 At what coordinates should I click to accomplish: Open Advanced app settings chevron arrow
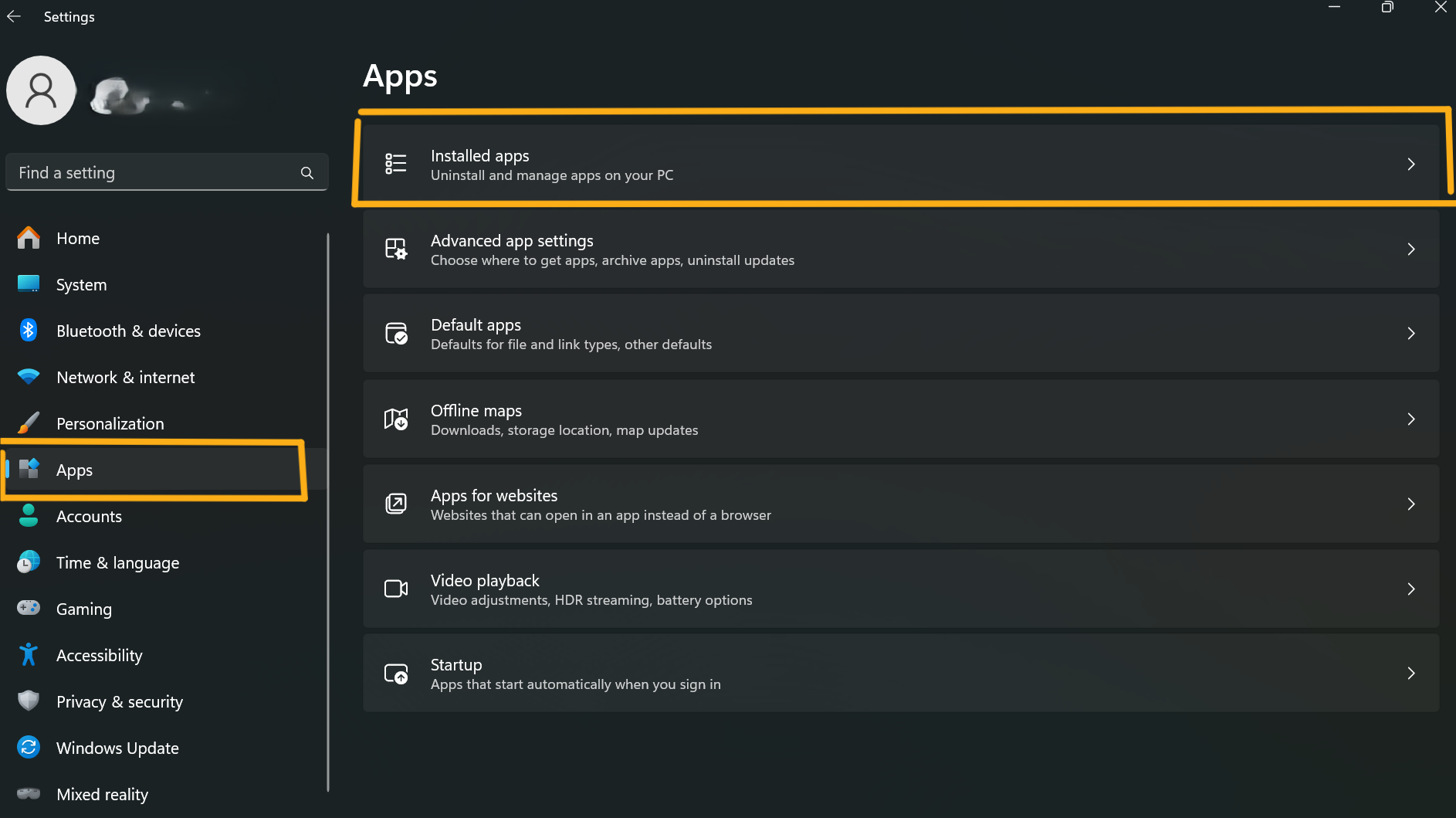point(1410,249)
